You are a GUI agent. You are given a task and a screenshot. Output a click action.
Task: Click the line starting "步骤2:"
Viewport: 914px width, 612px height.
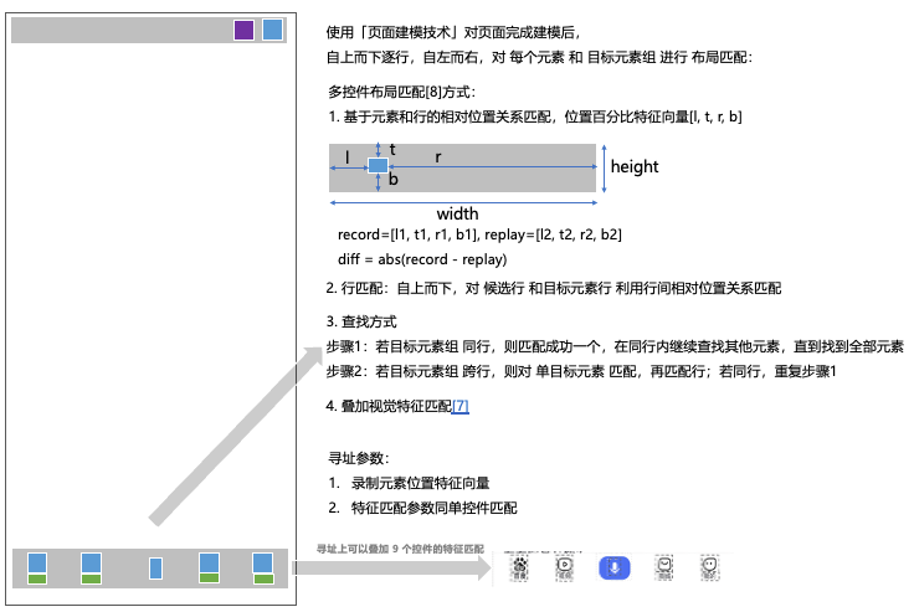581,371
